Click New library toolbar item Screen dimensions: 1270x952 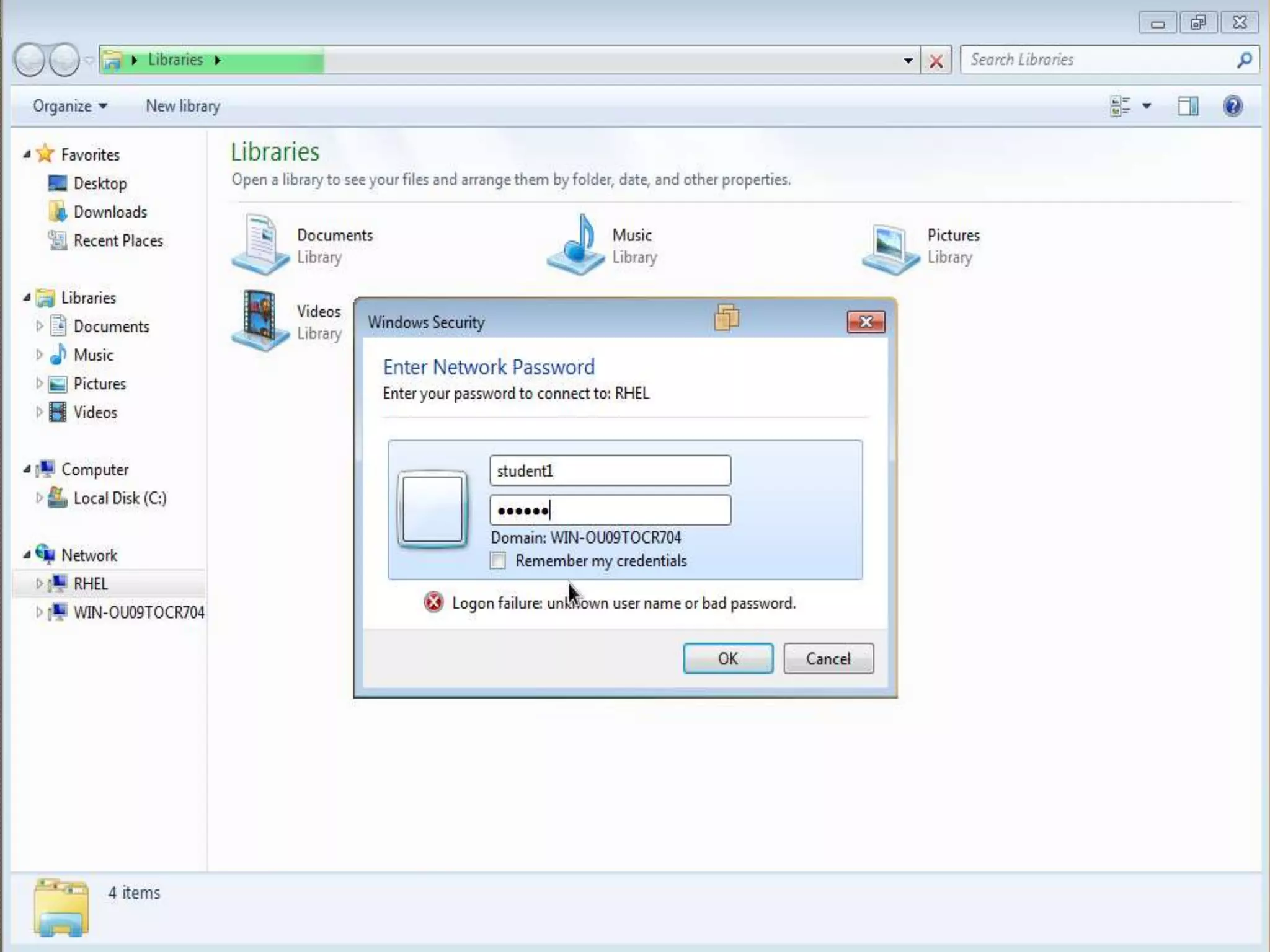(183, 106)
